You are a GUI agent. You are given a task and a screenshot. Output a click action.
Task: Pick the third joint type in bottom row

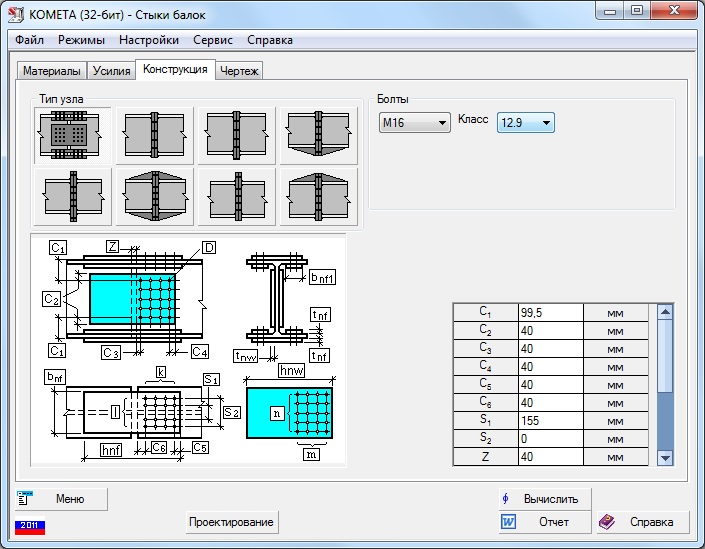click(x=237, y=197)
